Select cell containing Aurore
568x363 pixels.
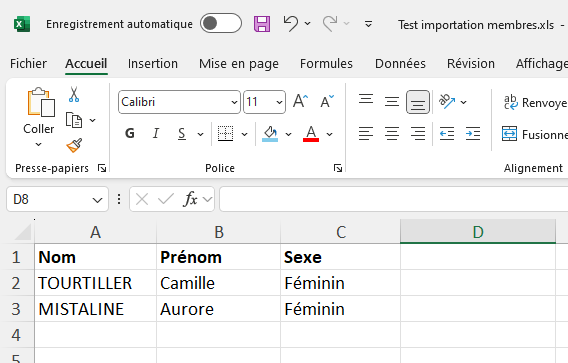(x=218, y=309)
